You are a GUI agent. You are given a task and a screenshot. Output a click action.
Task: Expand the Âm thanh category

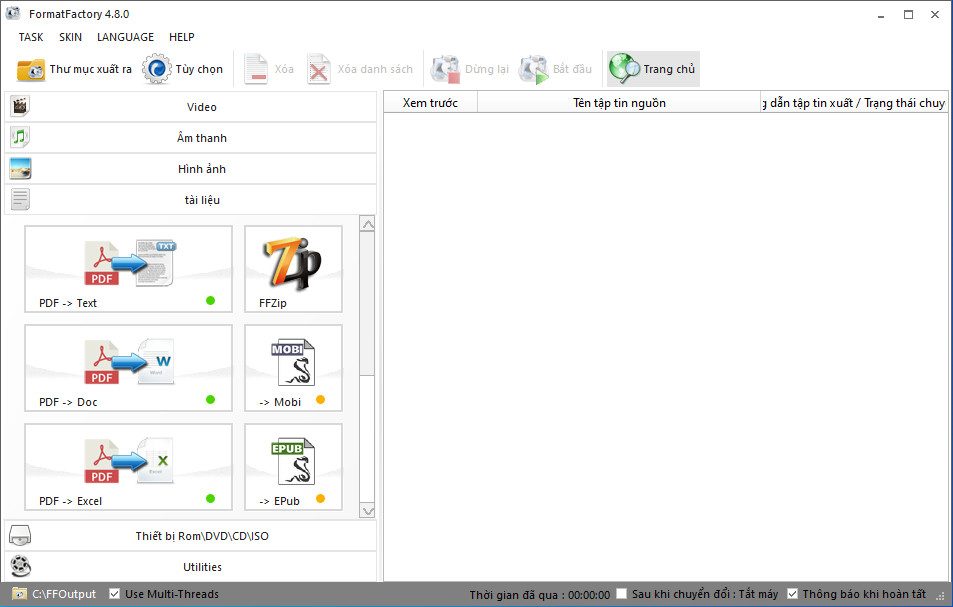point(190,138)
